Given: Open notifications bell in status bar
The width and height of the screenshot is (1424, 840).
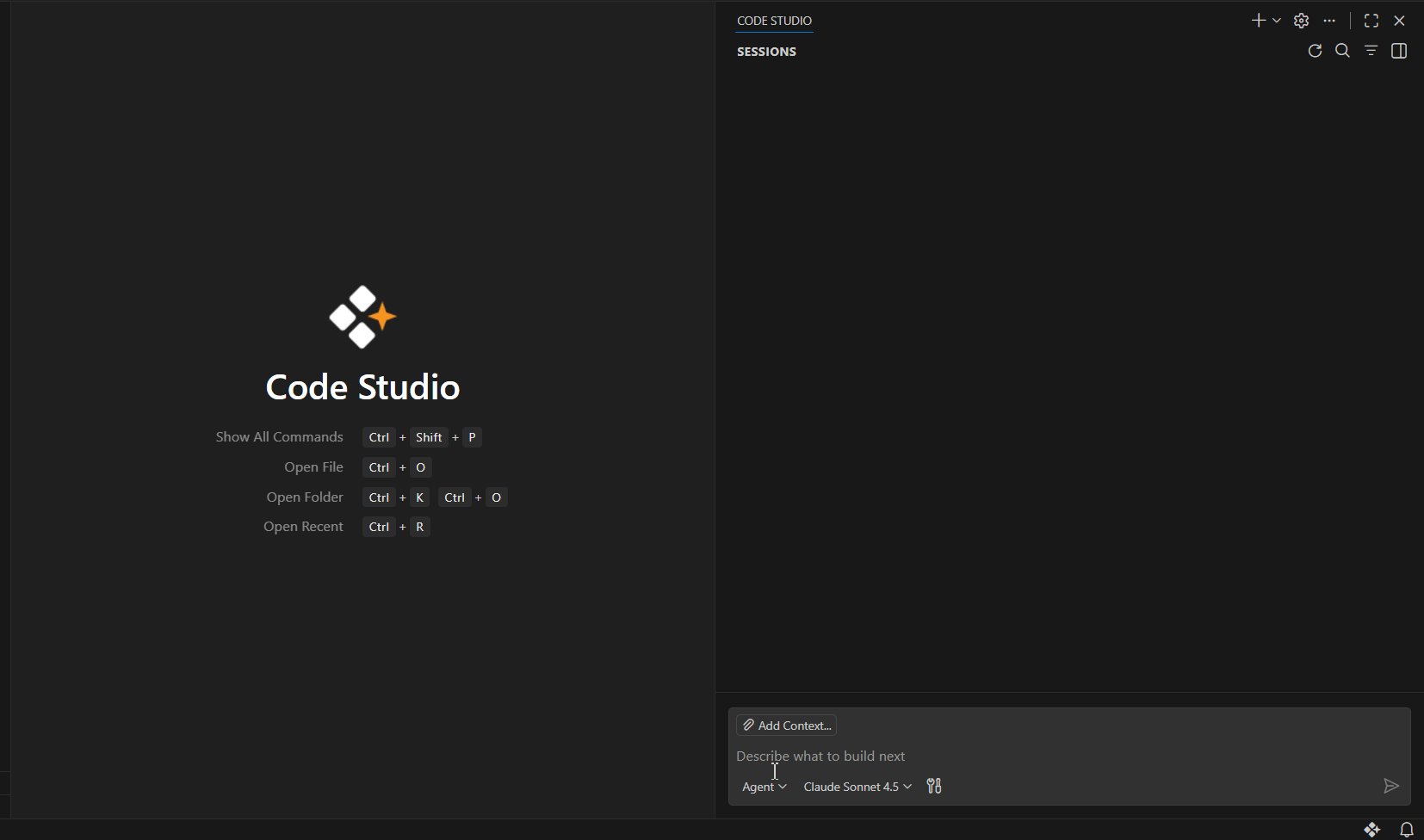Looking at the screenshot, I should tap(1407, 830).
